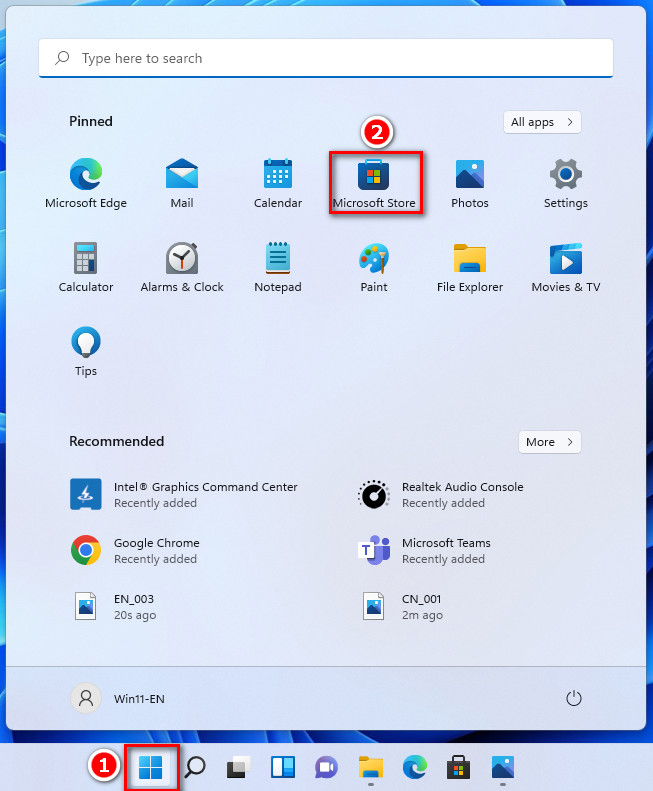The width and height of the screenshot is (653, 791).
Task: Click the Start button on taskbar
Action: click(x=150, y=767)
